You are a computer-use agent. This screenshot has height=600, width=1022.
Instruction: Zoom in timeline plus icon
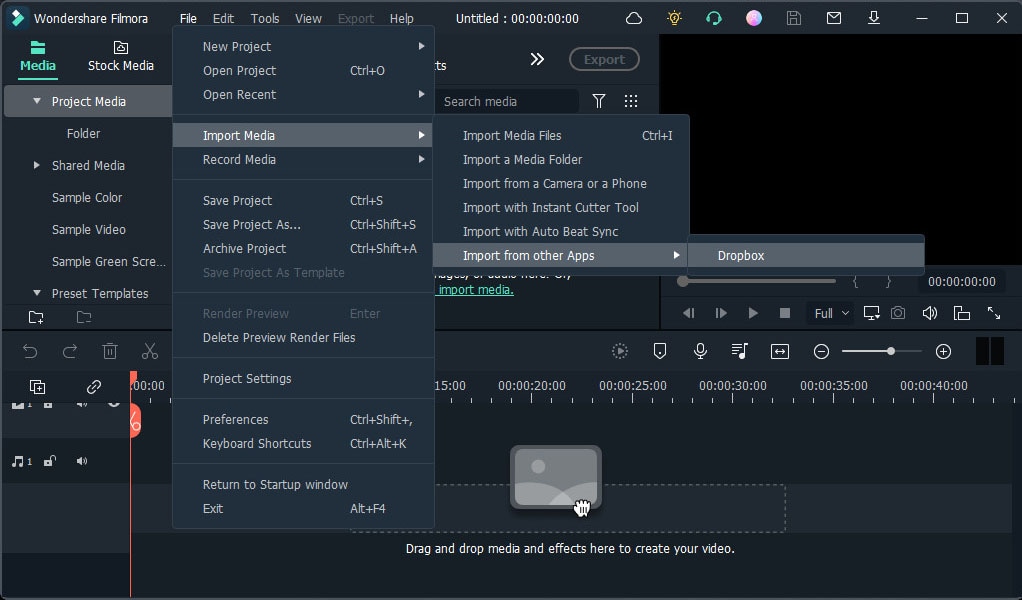(x=943, y=352)
